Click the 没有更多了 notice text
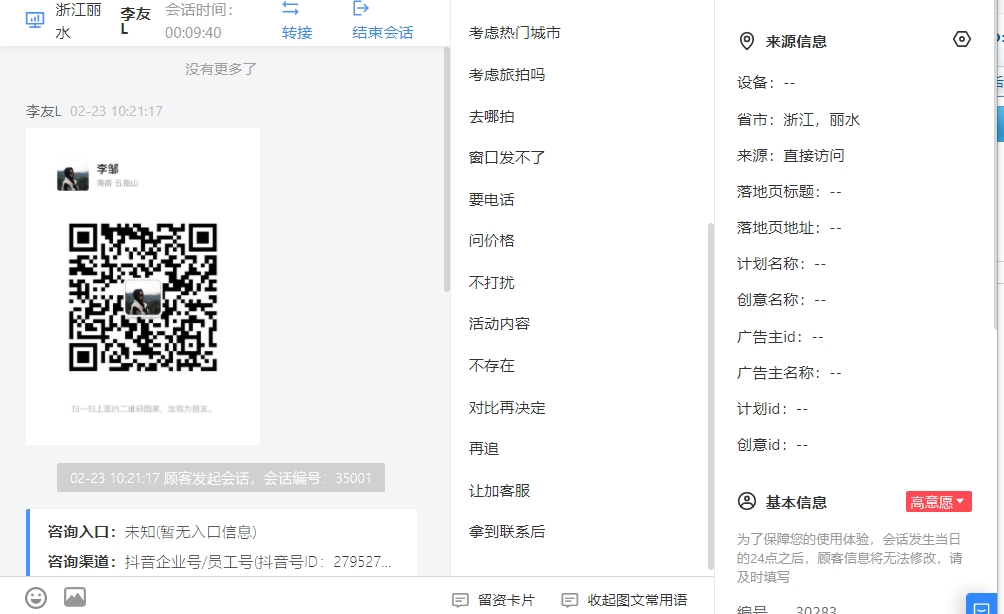 221,69
